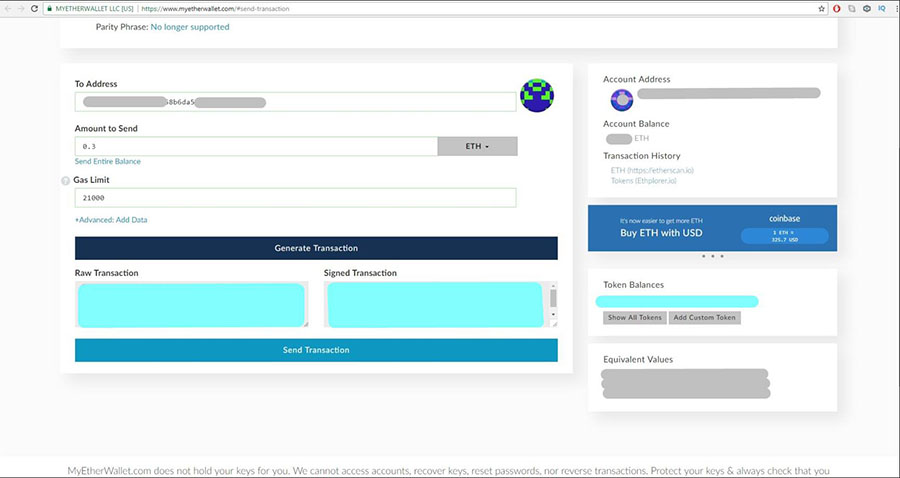Viewport: 900px width, 478px height.
Task: Click the Account Address round identicon
Action: coord(622,100)
